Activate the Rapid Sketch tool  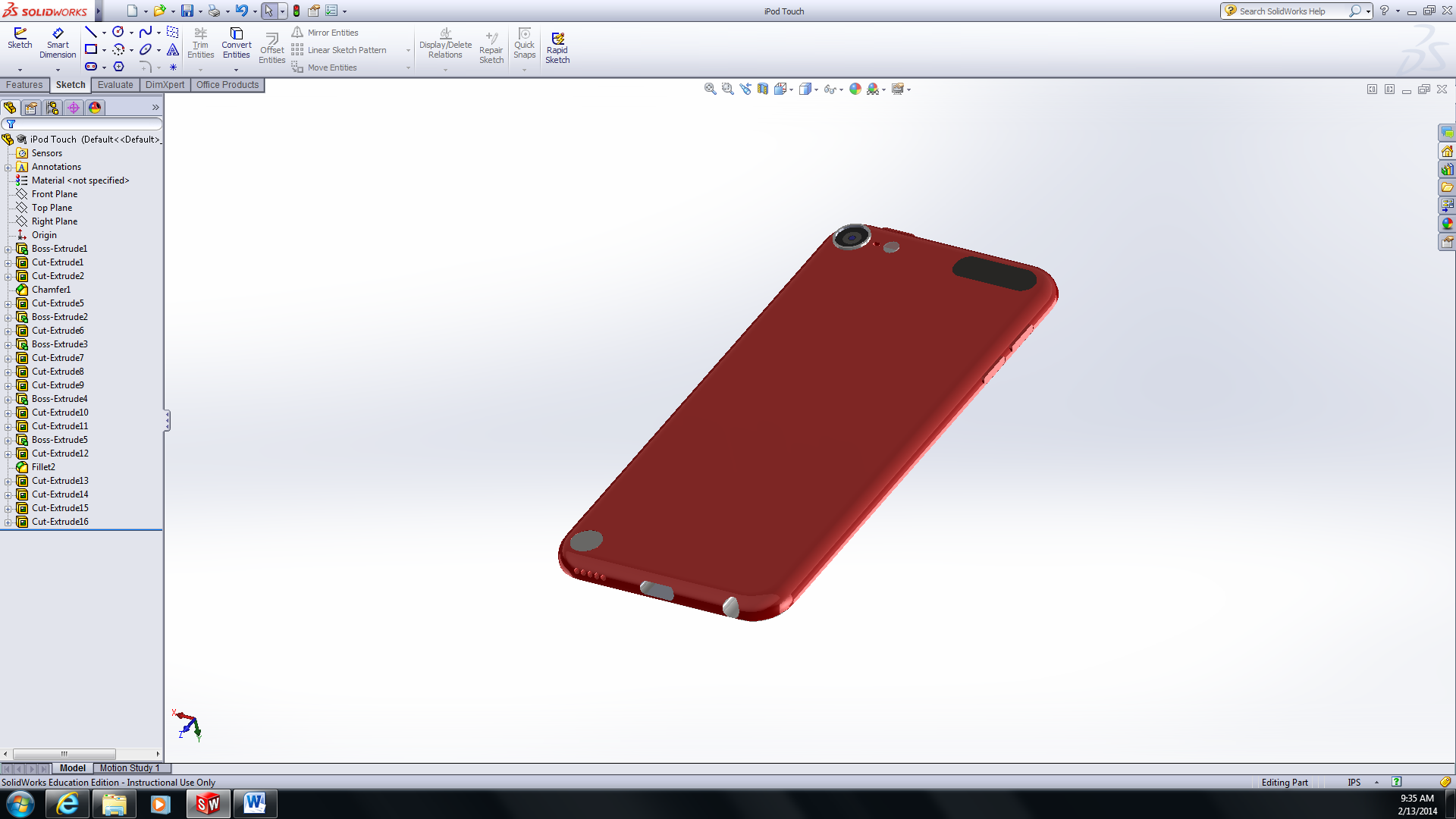557,47
